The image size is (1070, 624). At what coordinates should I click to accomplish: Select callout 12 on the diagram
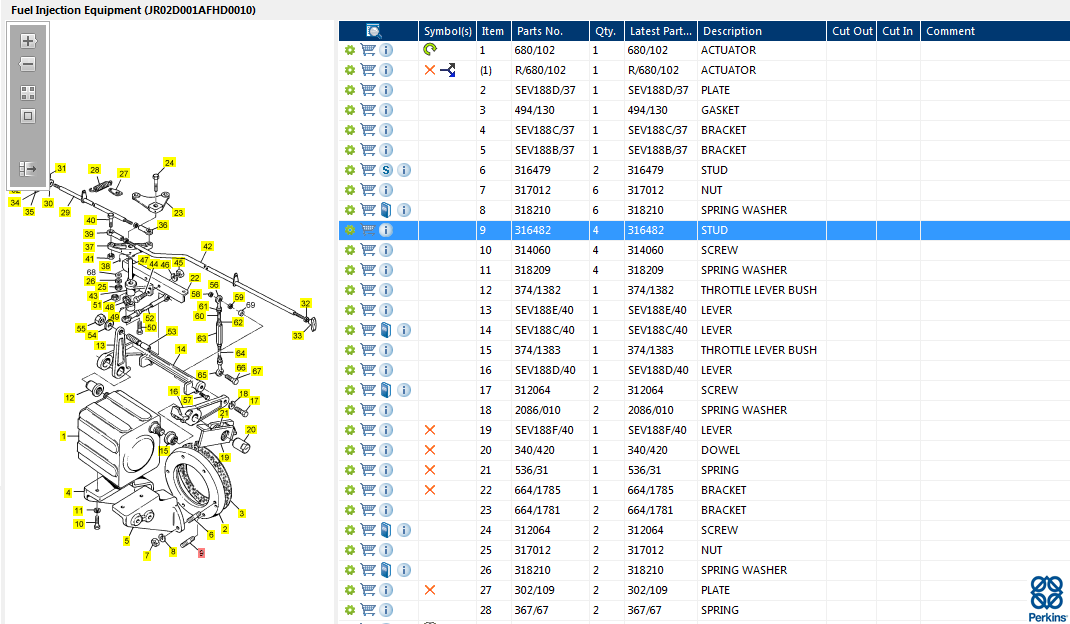point(70,397)
